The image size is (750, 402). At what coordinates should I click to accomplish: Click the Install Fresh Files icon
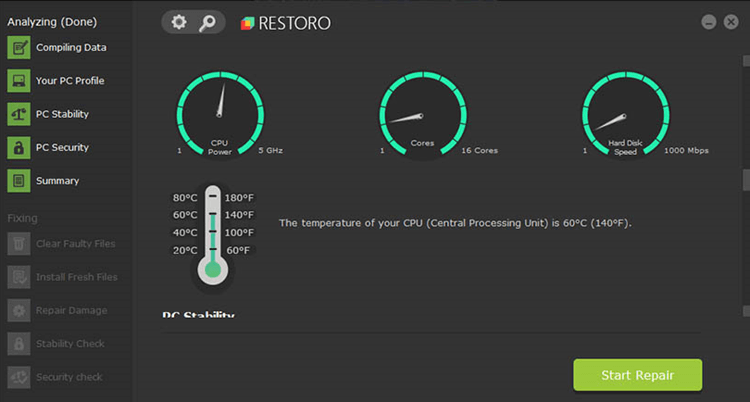point(19,277)
